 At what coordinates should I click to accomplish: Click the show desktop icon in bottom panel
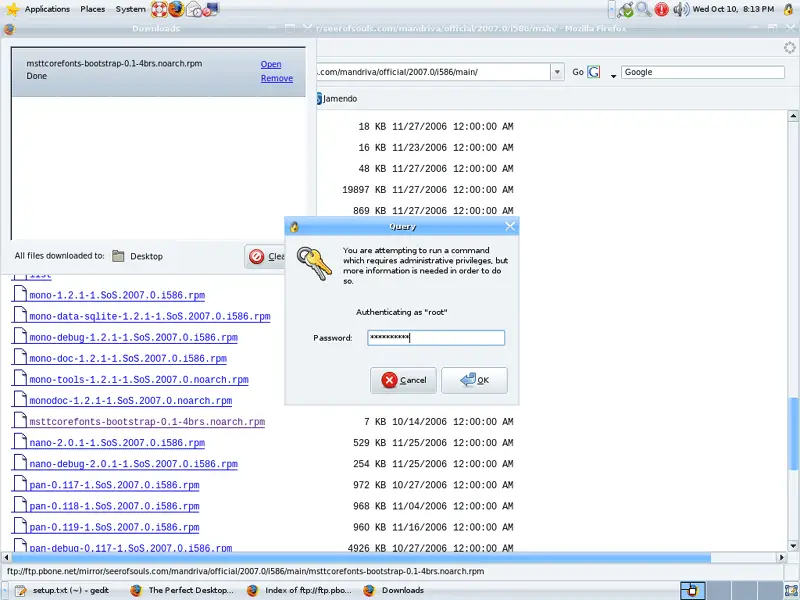(x=791, y=590)
